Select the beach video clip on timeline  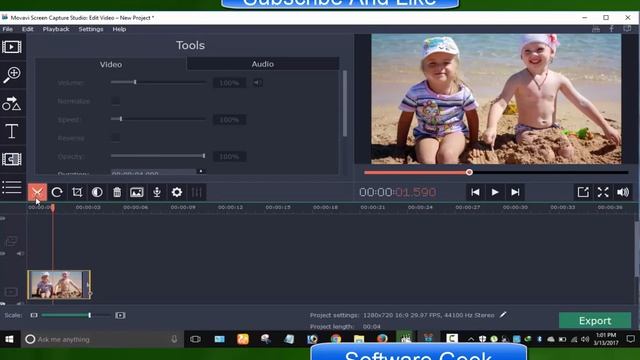[59, 284]
